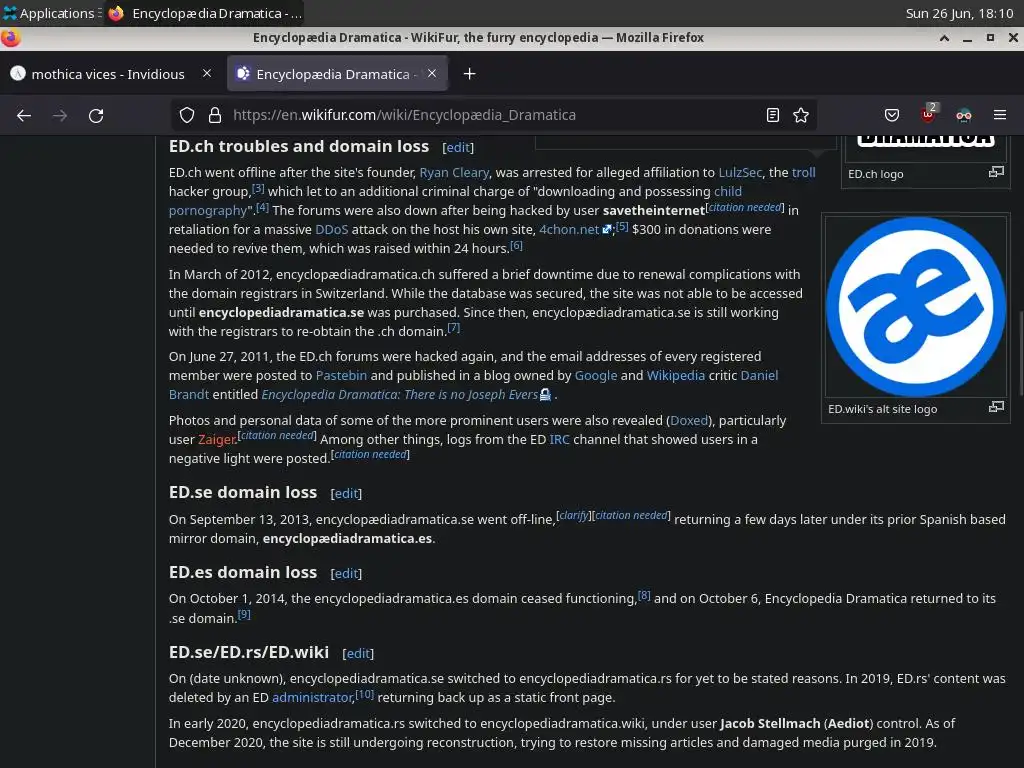Jump to citation reference [8]
Screen dimensions: 1024x768
(x=644, y=595)
